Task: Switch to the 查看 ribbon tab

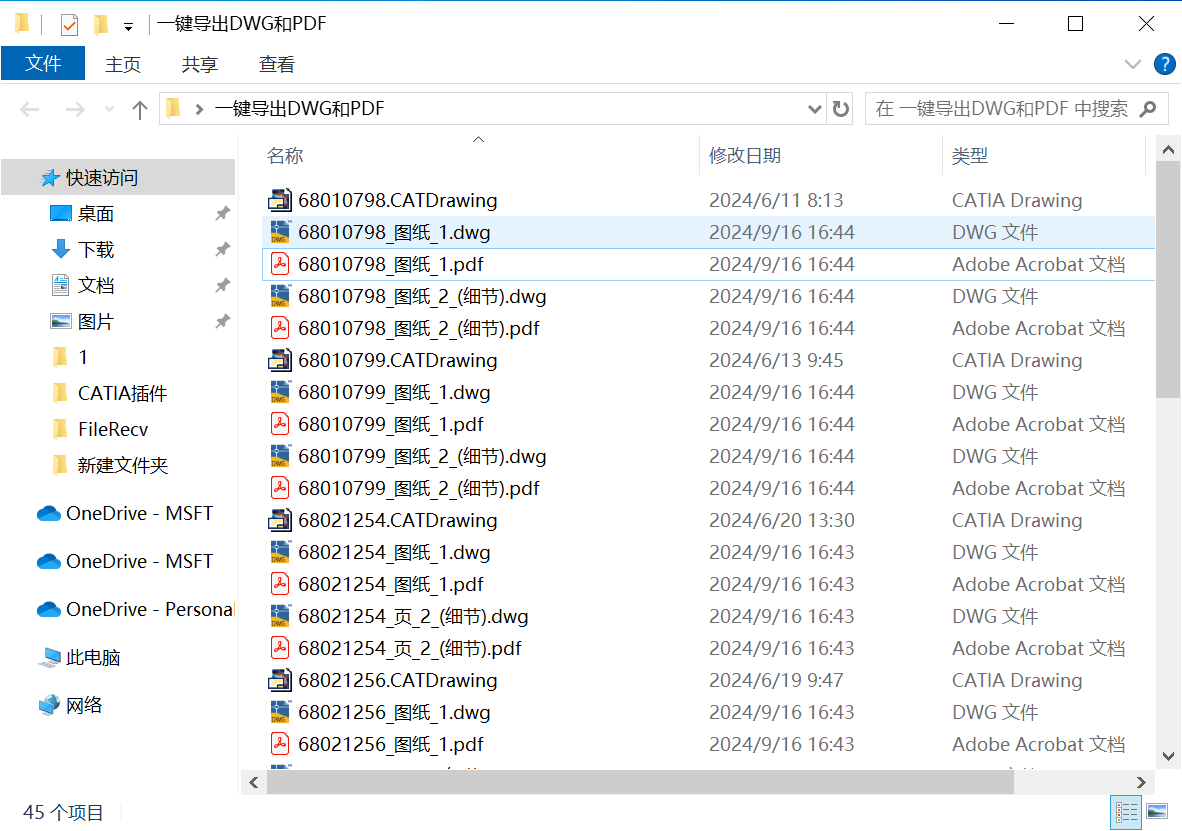Action: [x=276, y=64]
